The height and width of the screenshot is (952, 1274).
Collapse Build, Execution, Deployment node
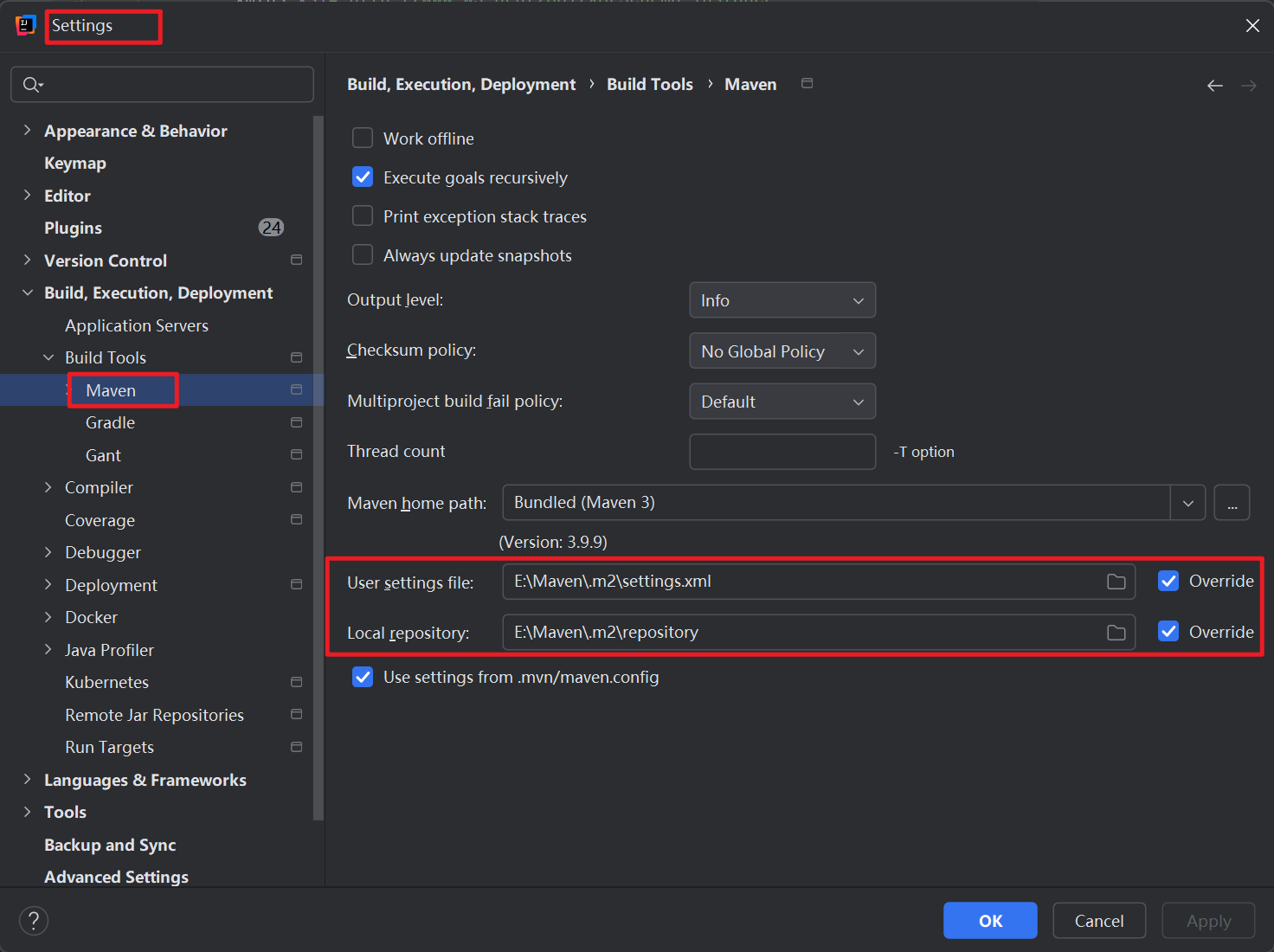pyautogui.click(x=27, y=293)
